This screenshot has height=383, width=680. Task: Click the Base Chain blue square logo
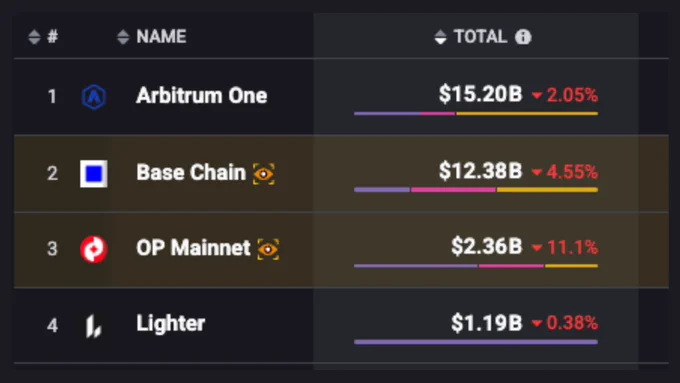point(94,173)
